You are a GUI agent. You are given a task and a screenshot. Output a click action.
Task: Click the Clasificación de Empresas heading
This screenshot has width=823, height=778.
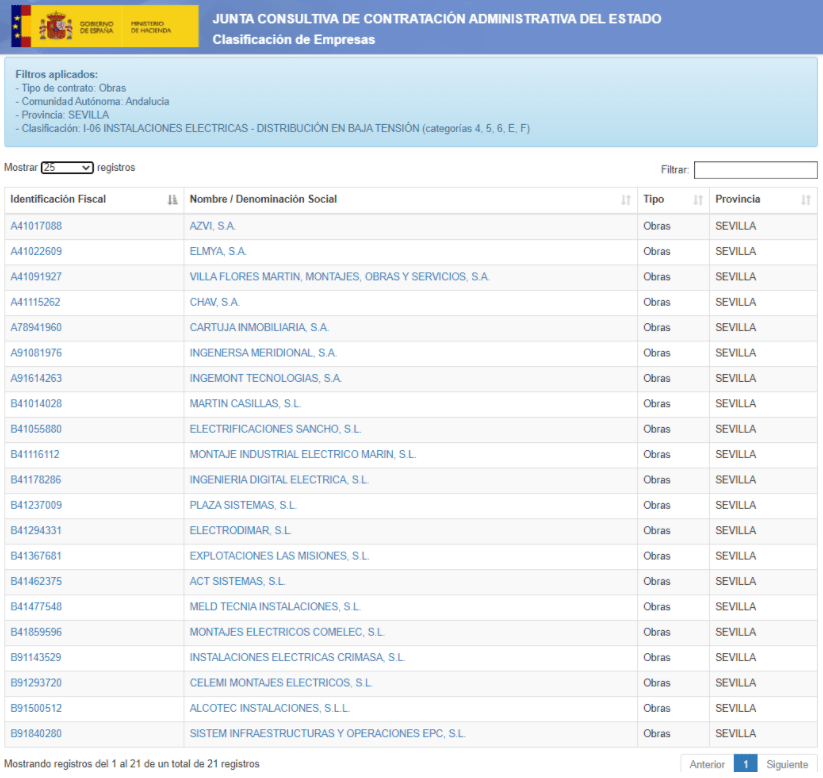point(293,40)
